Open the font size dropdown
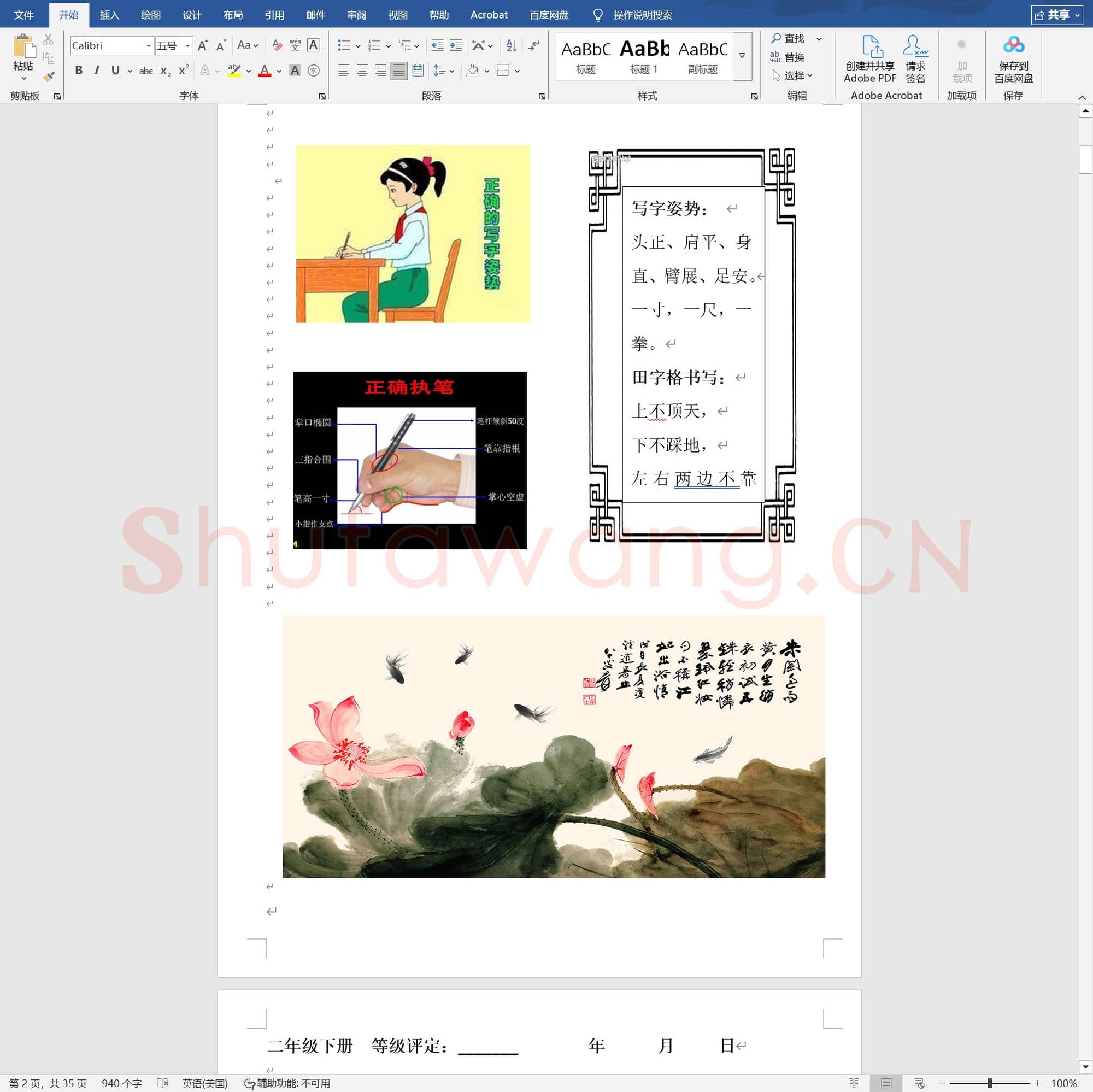The width and height of the screenshot is (1093, 1092). click(x=187, y=45)
